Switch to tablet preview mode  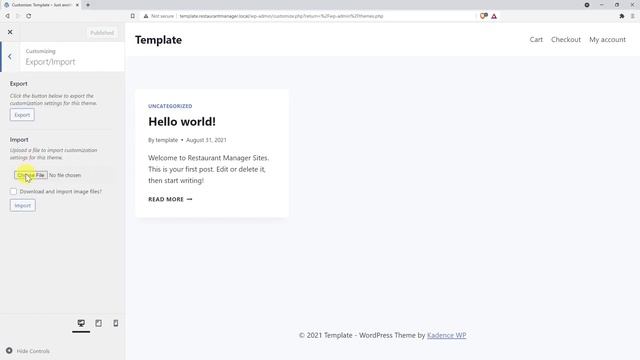point(98,323)
